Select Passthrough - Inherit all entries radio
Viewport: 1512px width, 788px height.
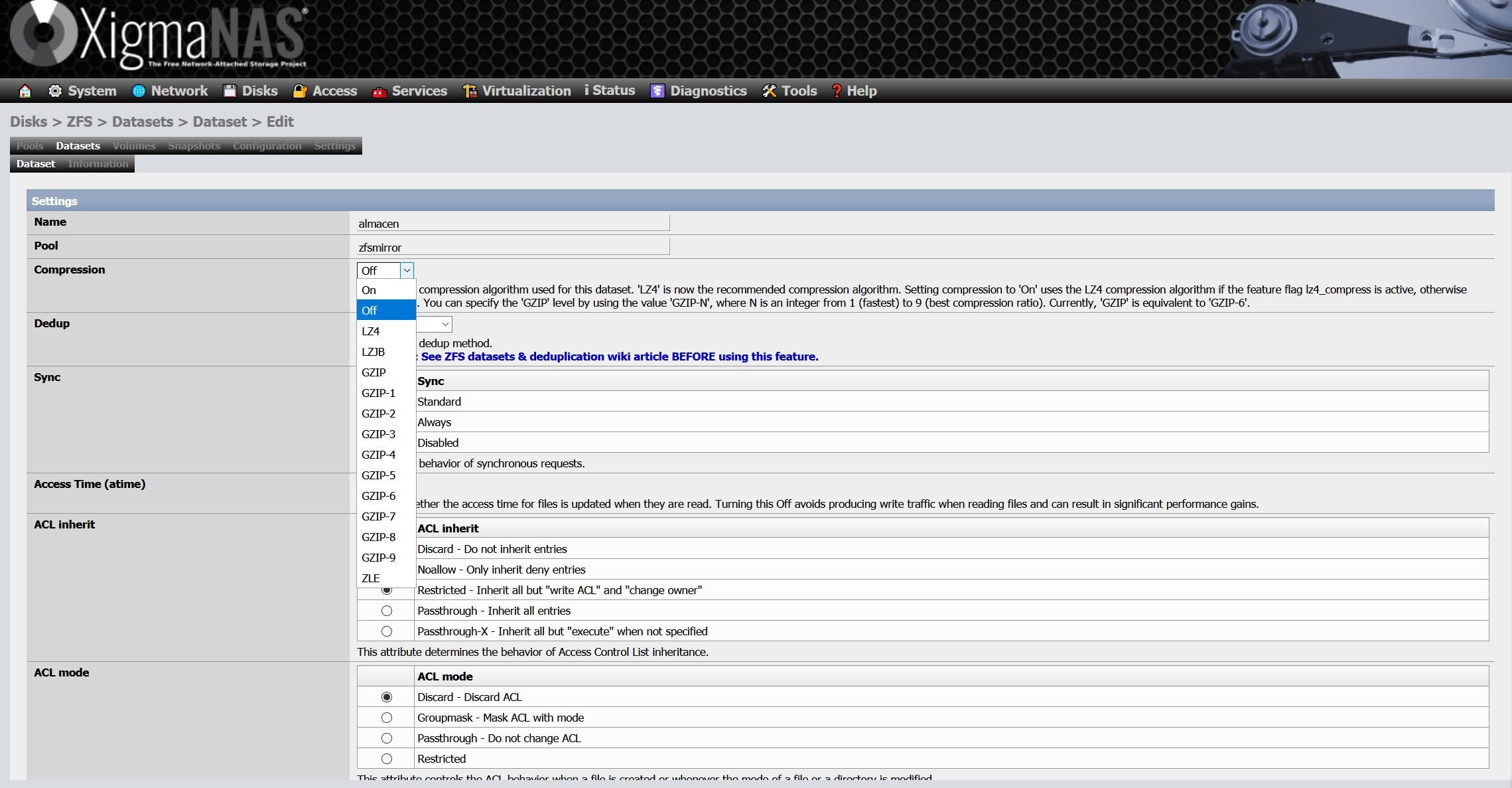pyautogui.click(x=387, y=611)
